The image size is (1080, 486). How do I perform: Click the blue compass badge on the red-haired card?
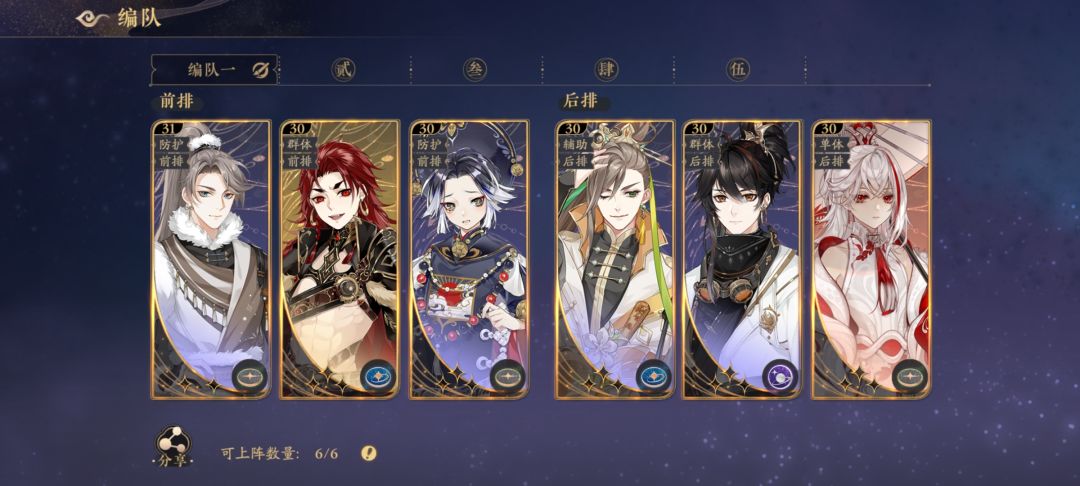click(378, 377)
